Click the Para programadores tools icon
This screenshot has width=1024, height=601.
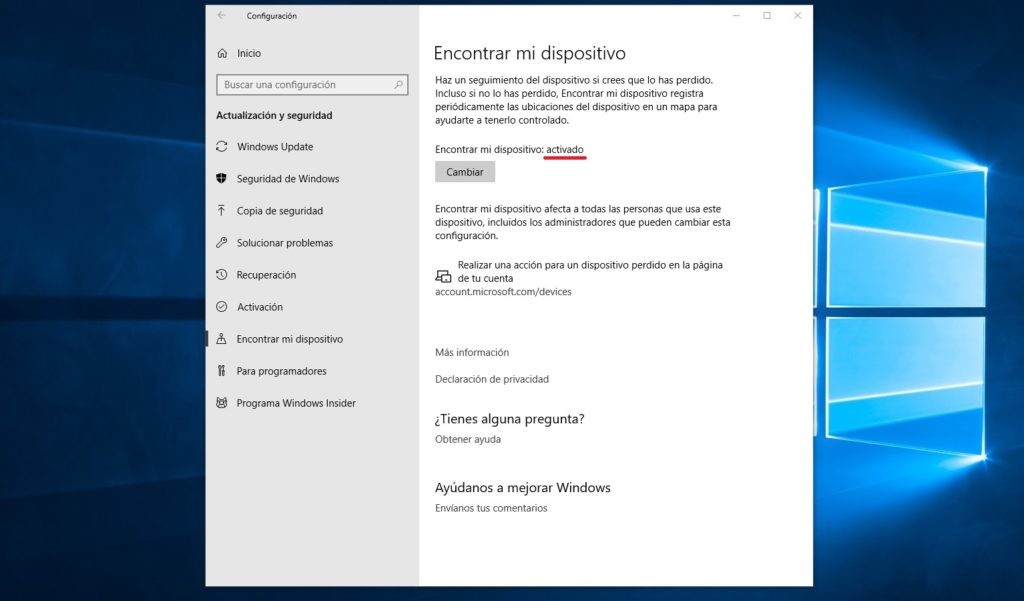pos(221,370)
